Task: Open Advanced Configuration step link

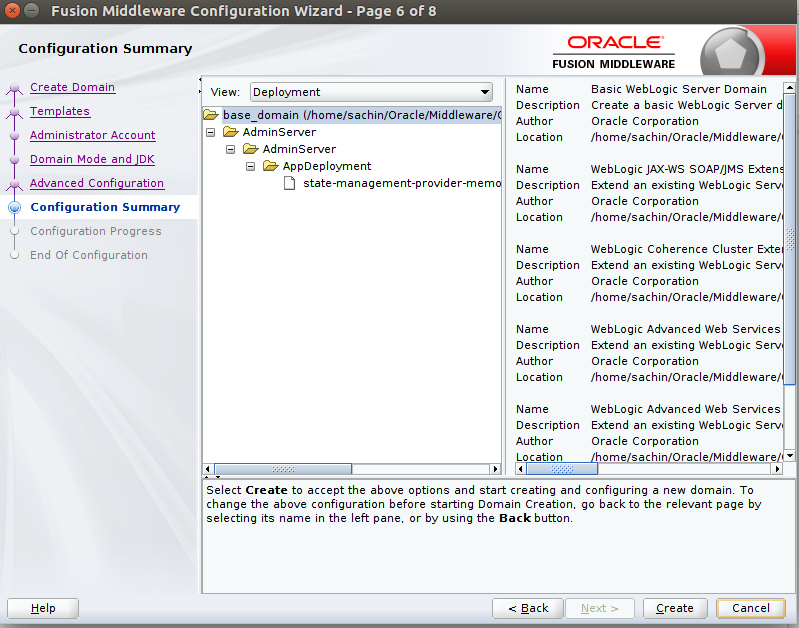Action: (97, 183)
